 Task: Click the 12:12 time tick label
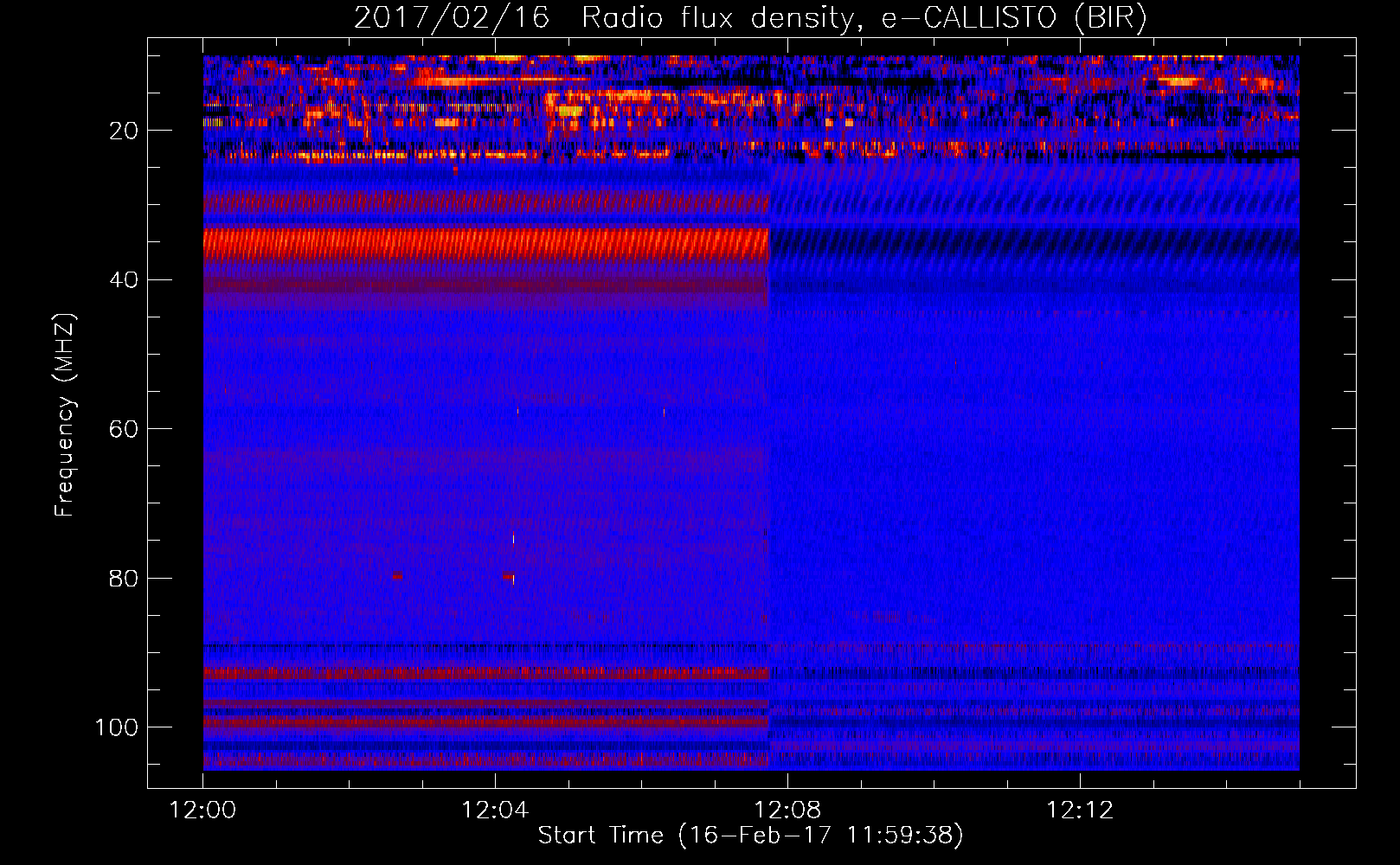click(x=1080, y=811)
